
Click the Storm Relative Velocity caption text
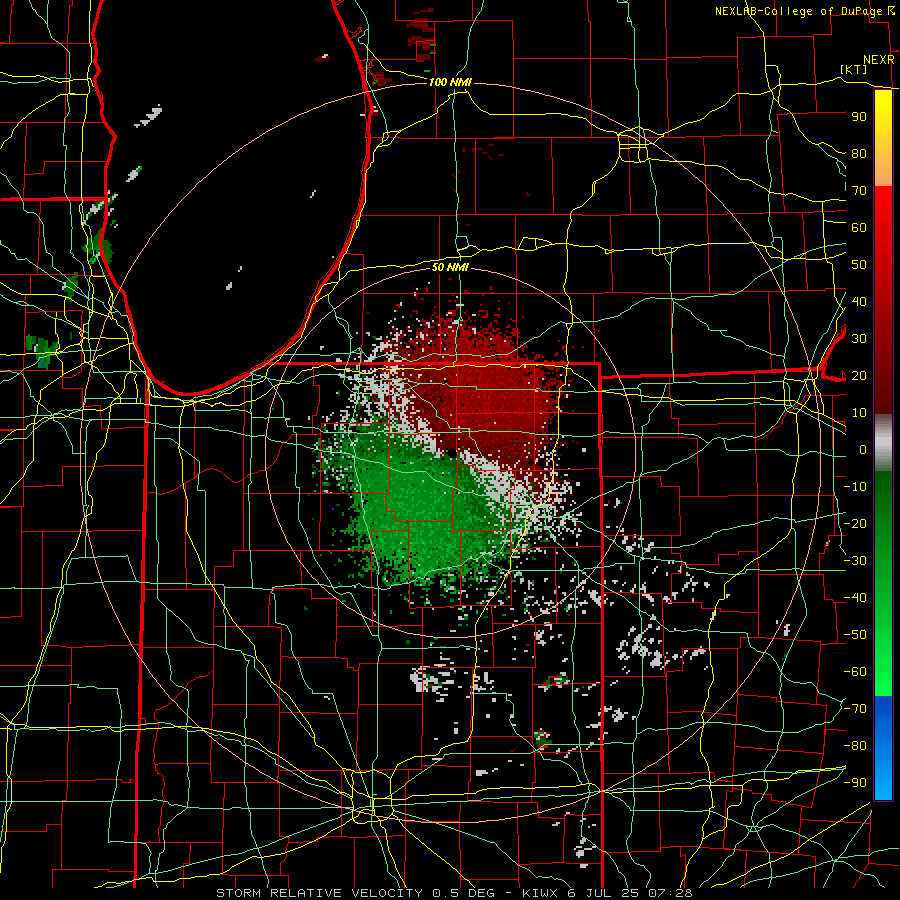click(x=454, y=893)
